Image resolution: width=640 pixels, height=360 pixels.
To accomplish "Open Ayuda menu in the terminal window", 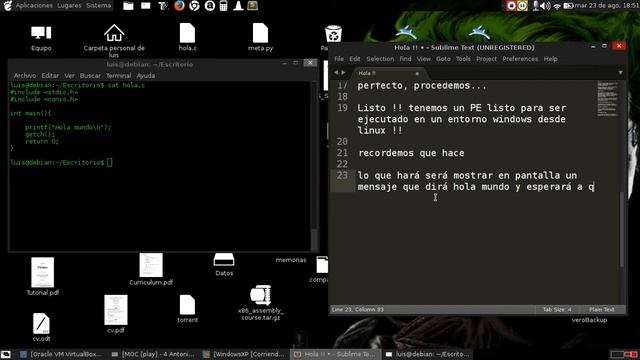I will [146, 76].
